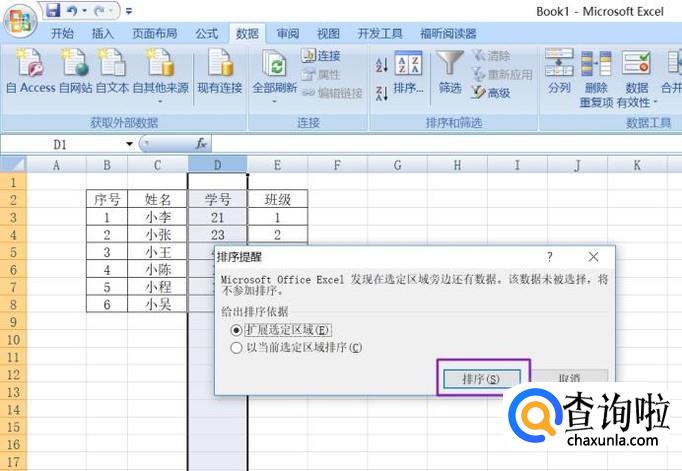The width and height of the screenshot is (682, 471).
Task: Select column D header
Action: point(217,165)
